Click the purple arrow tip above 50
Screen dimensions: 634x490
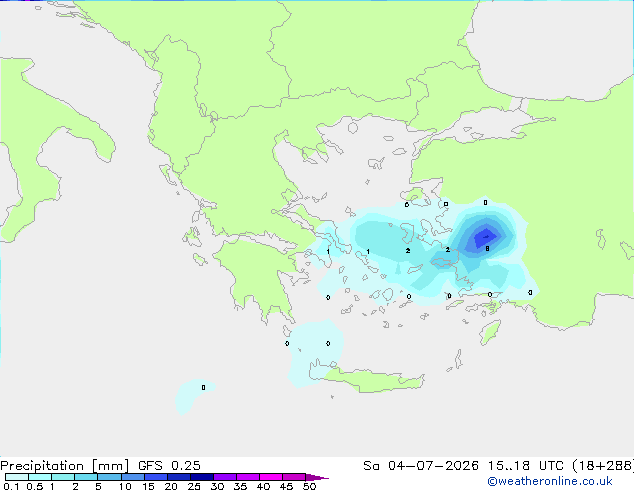(x=317, y=477)
